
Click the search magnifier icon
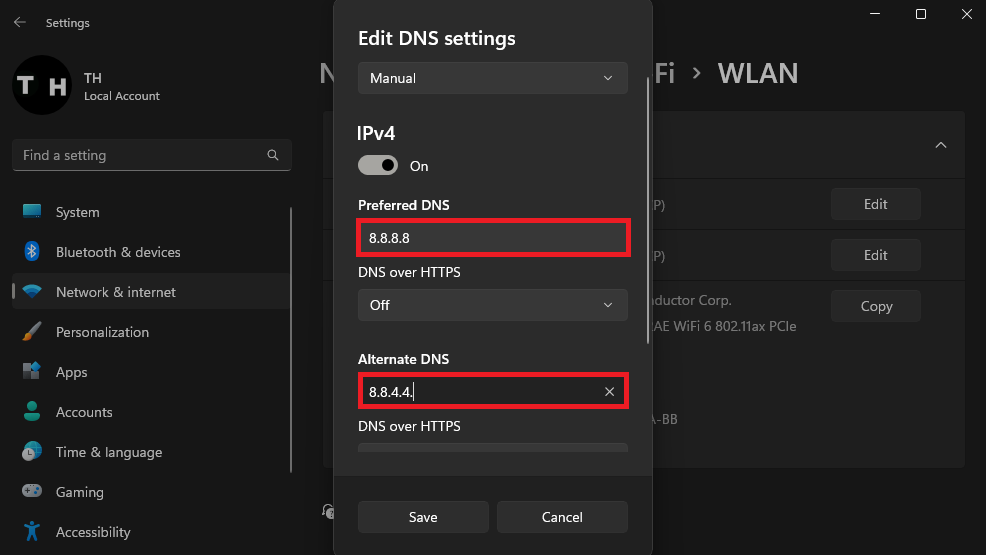273,156
